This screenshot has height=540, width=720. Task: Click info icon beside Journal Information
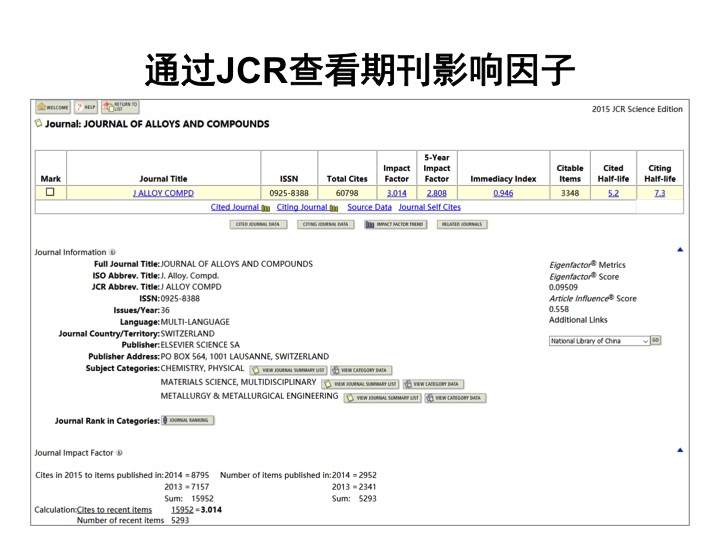coord(112,252)
